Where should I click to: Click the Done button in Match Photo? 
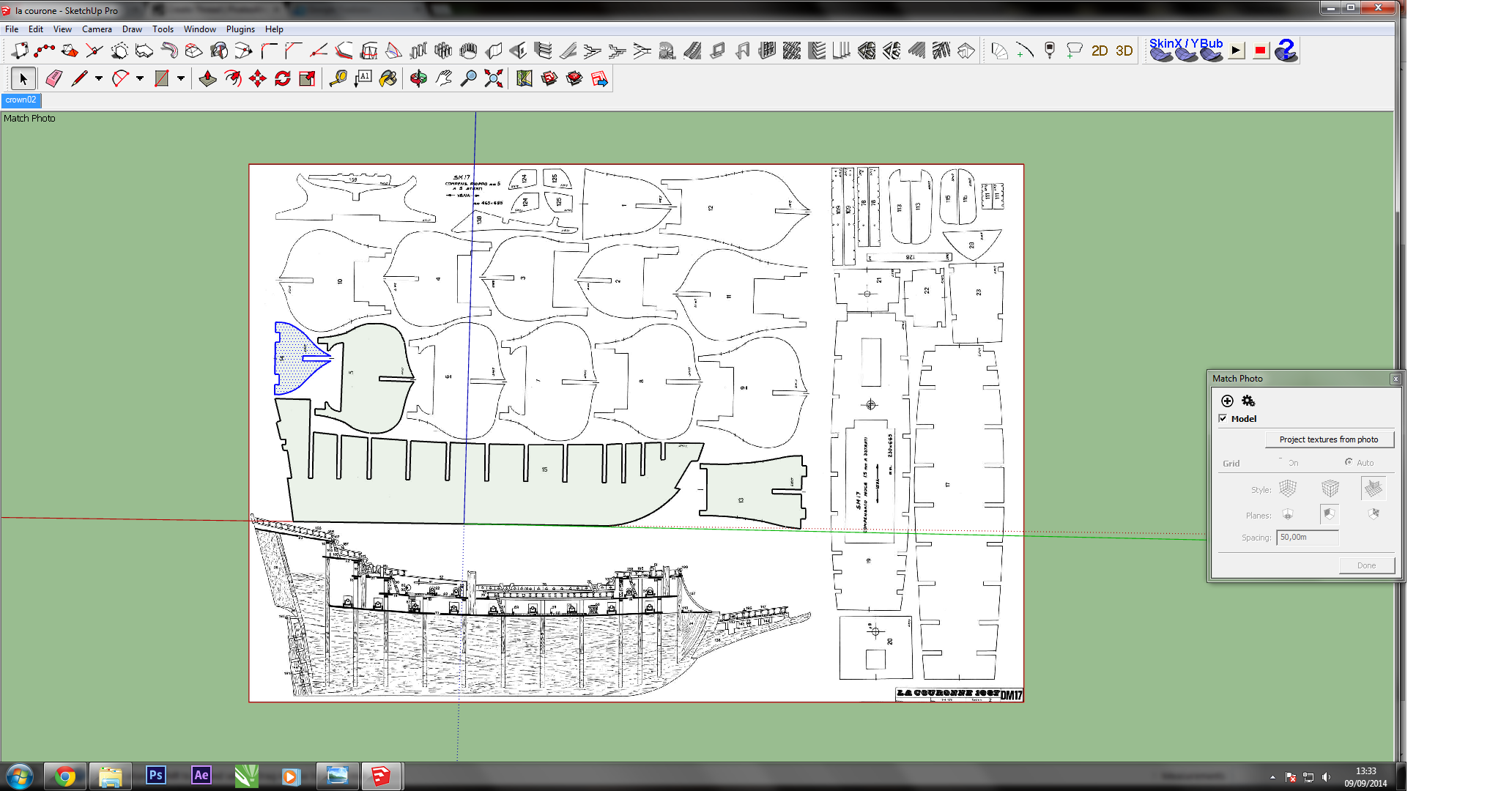[1366, 565]
